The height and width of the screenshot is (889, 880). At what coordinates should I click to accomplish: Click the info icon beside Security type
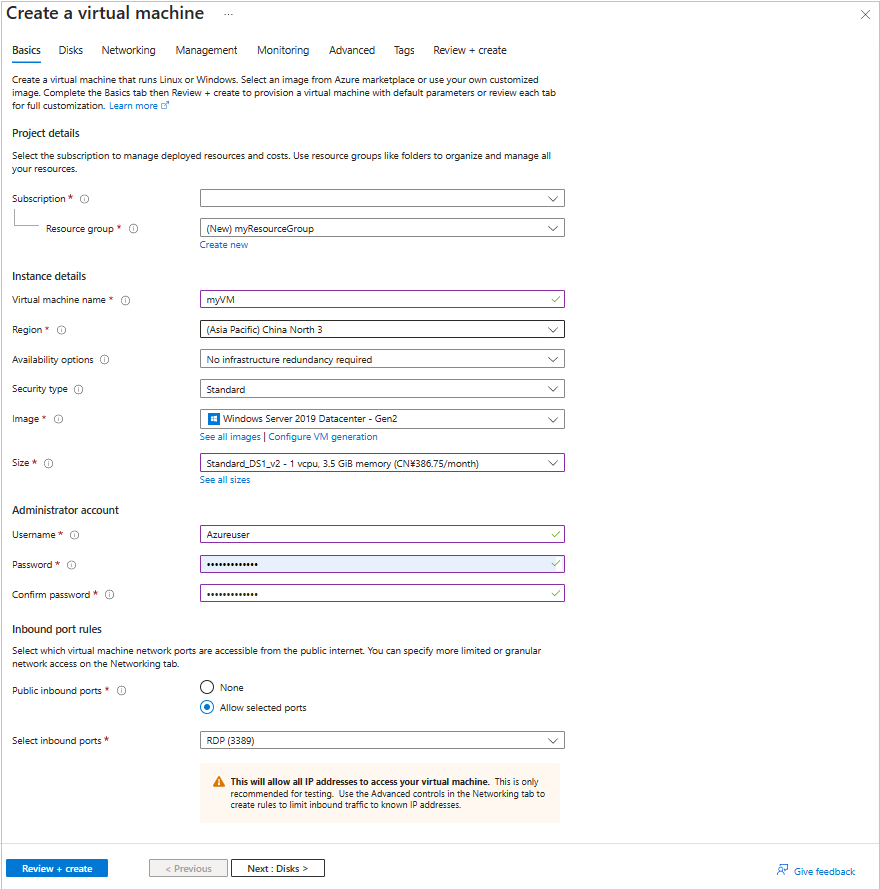pyautogui.click(x=79, y=390)
